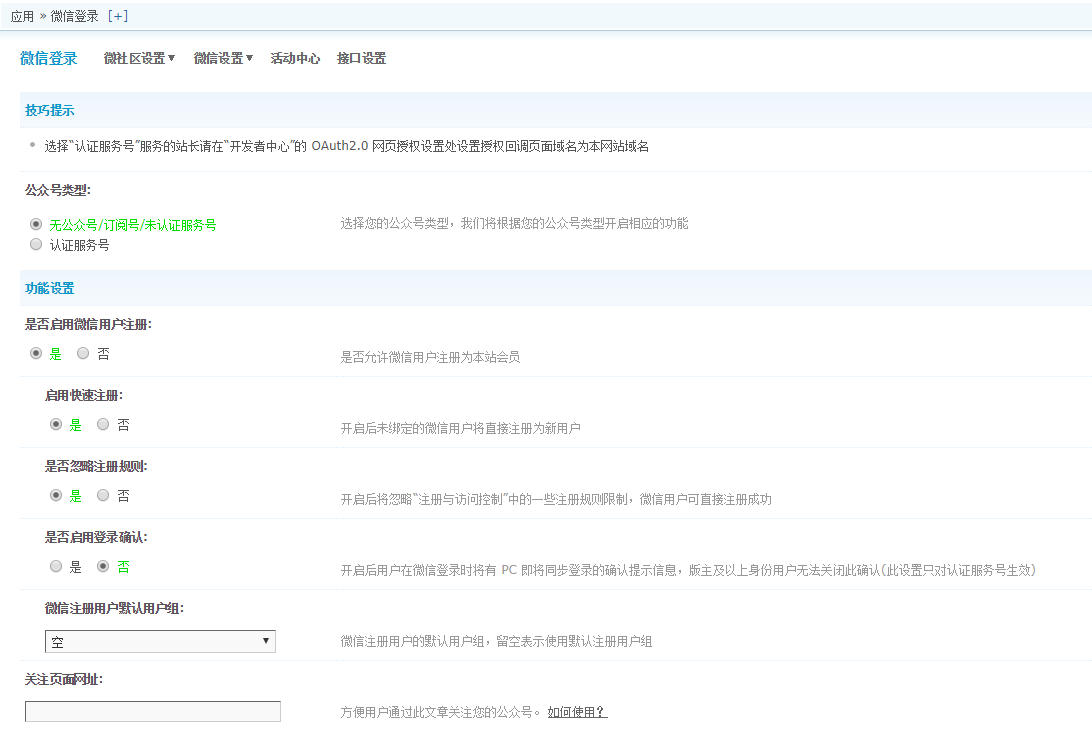
Task: Select 无公众号/订阅号/未认证服务号 radio option
Action: [36, 224]
